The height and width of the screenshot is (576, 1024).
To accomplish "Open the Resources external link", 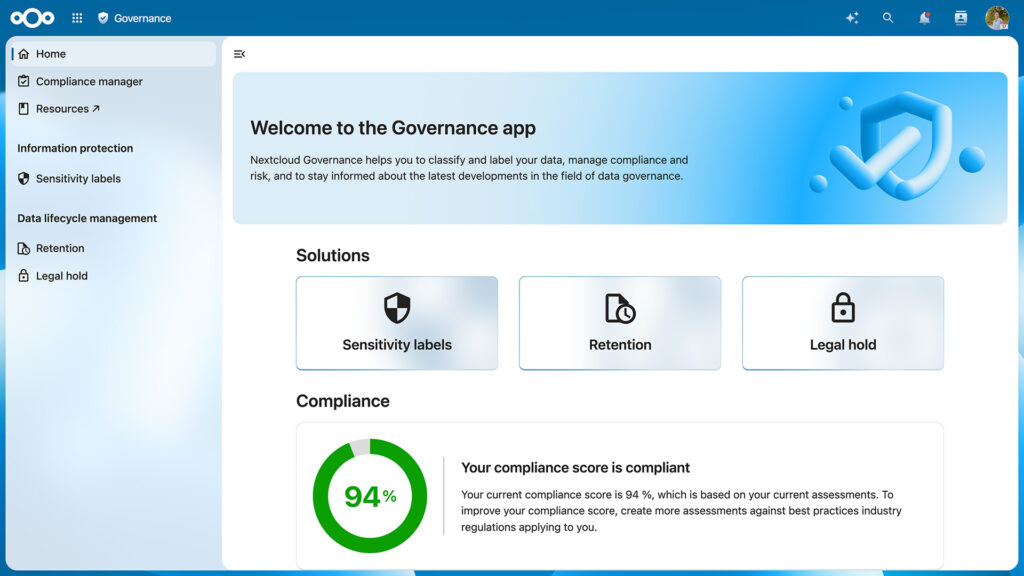I will (114, 109).
